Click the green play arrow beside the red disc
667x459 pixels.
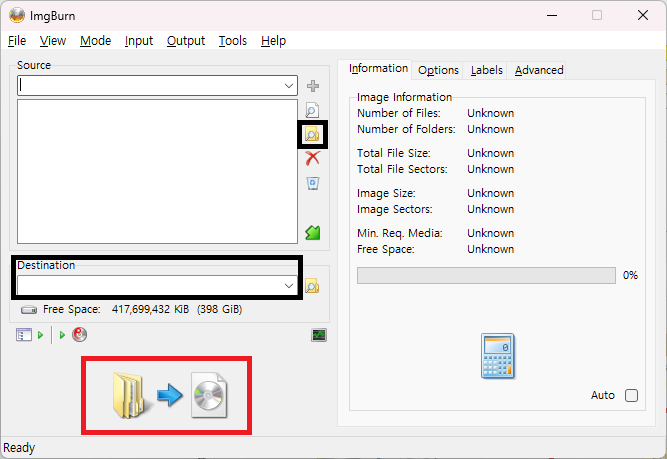[62, 335]
